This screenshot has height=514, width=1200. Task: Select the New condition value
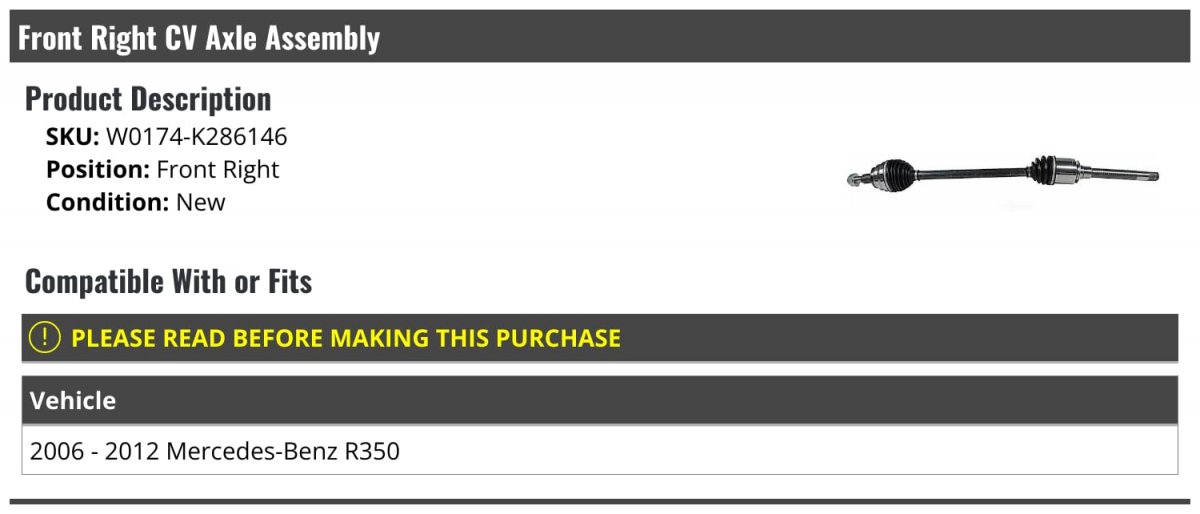(x=201, y=202)
